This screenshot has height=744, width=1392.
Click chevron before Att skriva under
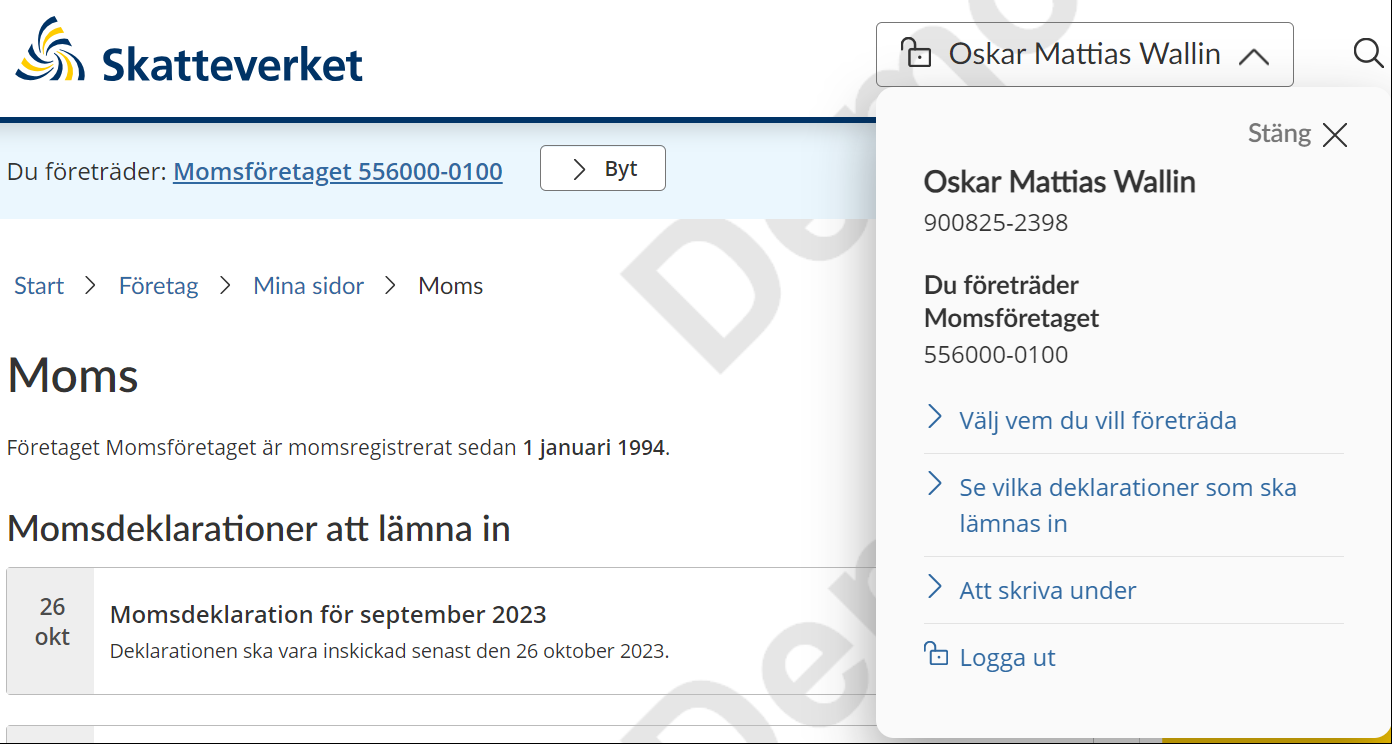[935, 587]
